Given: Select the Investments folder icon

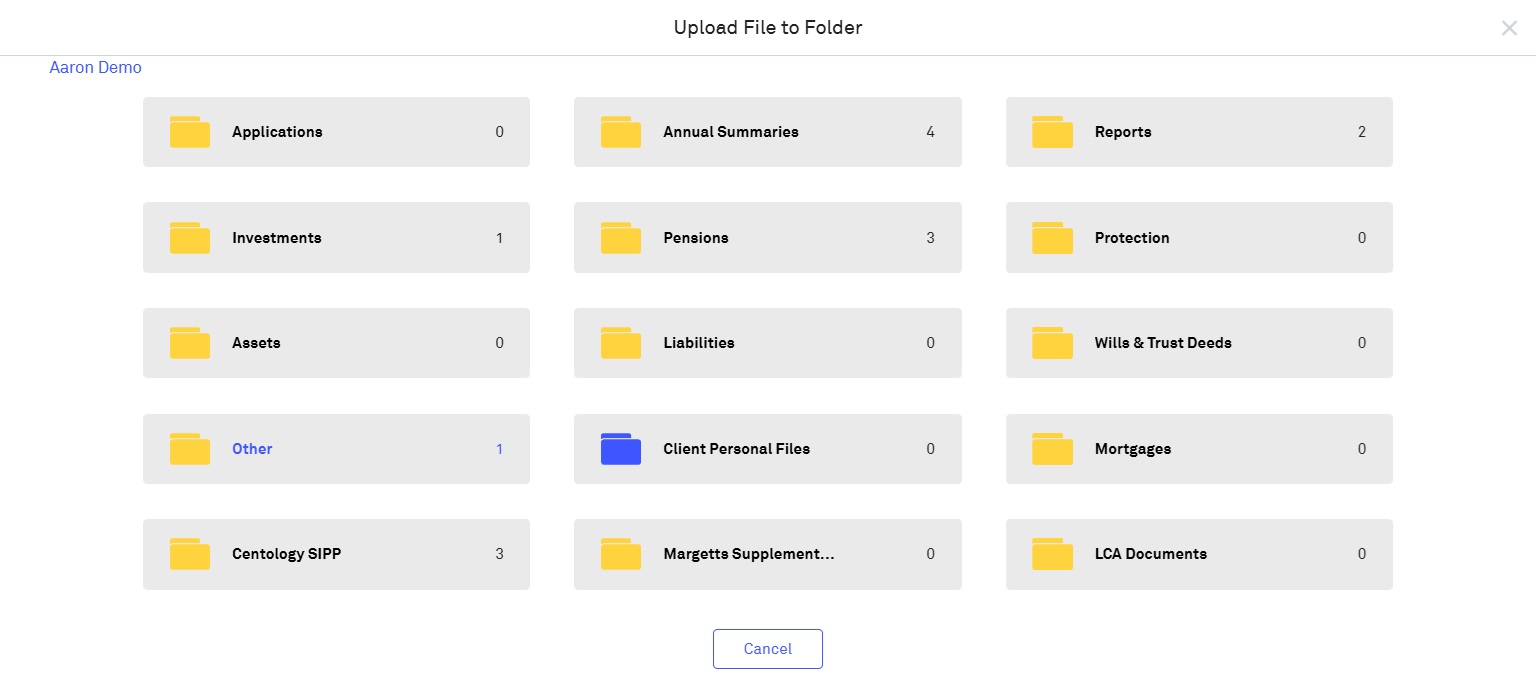Looking at the screenshot, I should pos(190,238).
